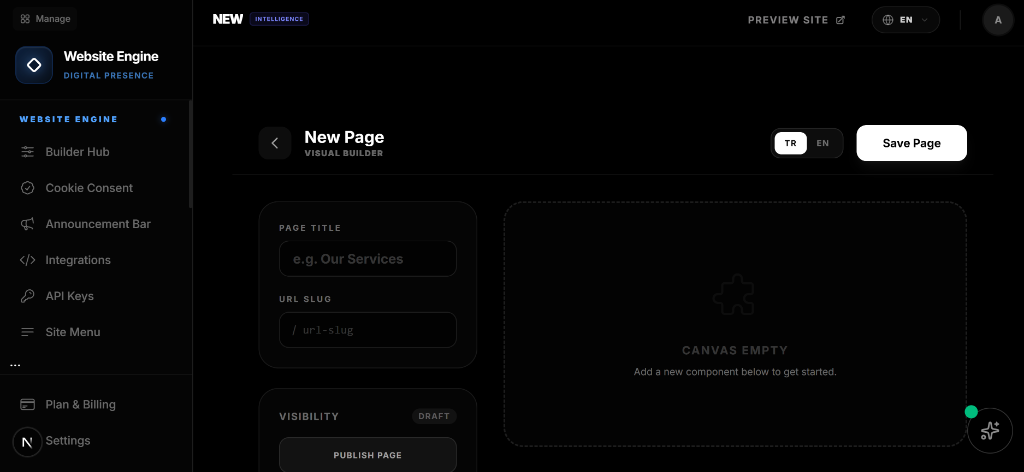The width and height of the screenshot is (1024, 472).
Task: Open the Manage menu at top left
Action: [46, 19]
